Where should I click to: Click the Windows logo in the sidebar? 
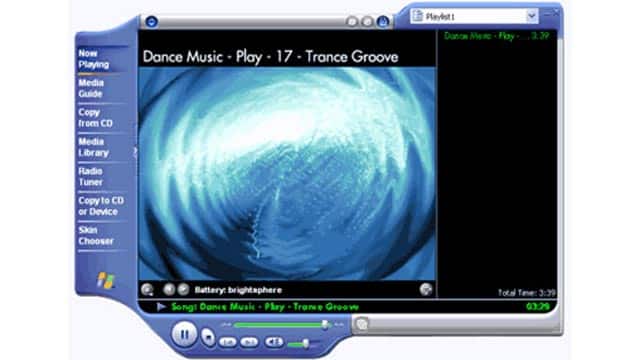(106, 280)
